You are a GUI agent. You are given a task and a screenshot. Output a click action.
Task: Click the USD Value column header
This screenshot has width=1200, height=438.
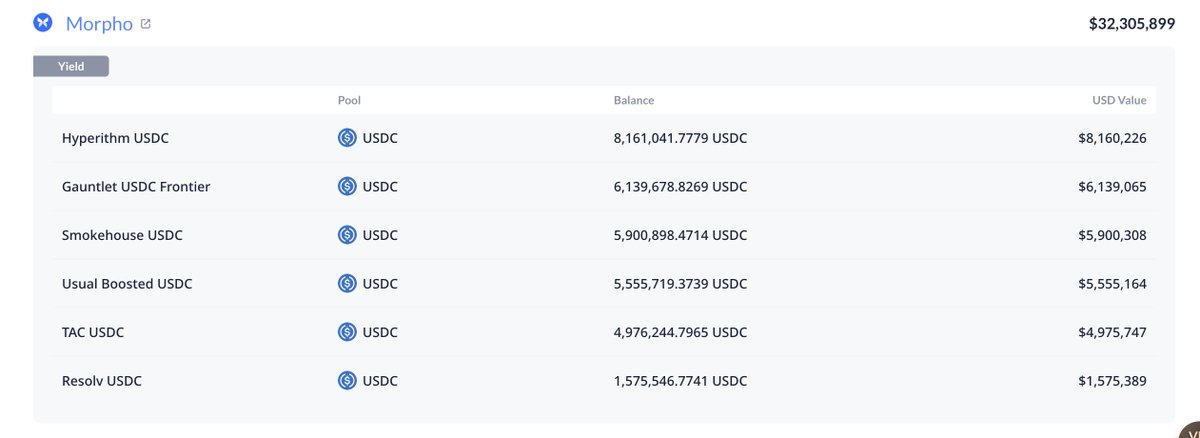[x=1119, y=100]
